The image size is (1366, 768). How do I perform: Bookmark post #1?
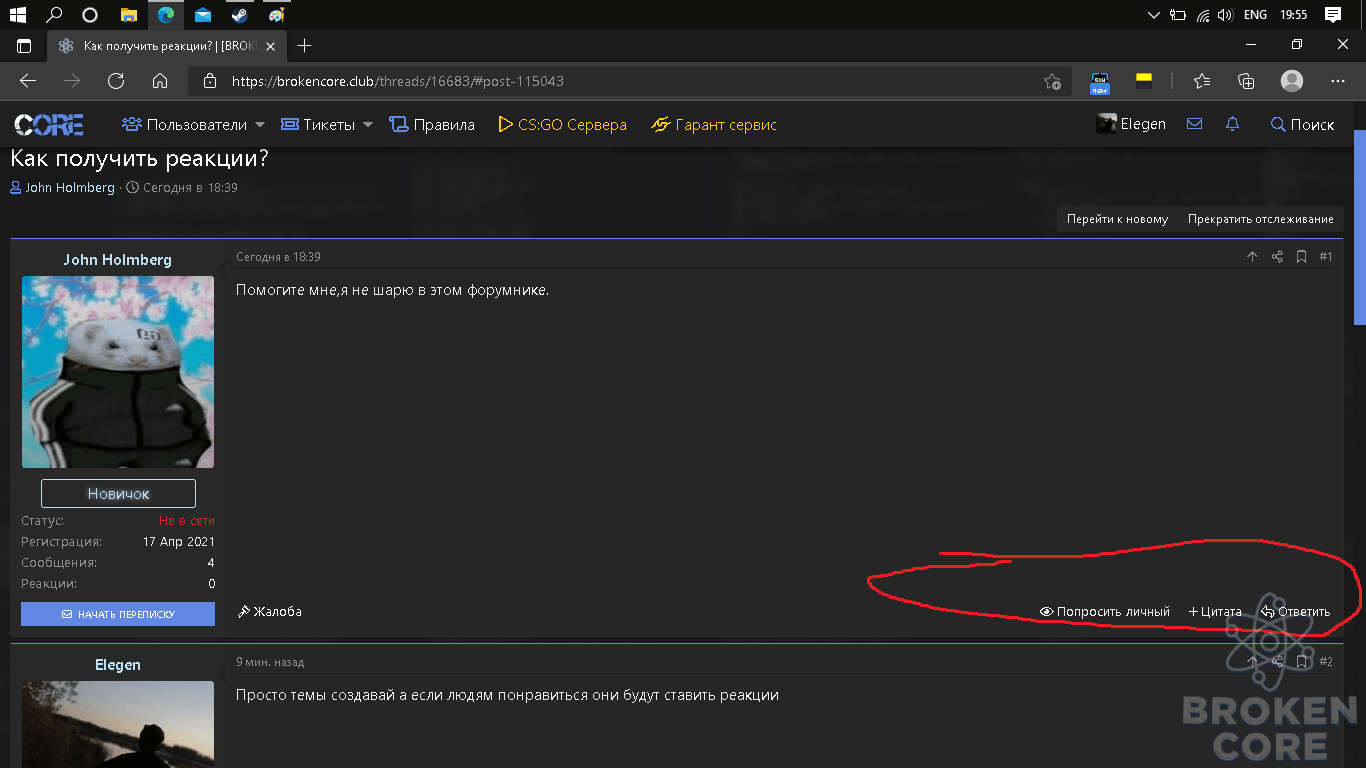[1301, 257]
